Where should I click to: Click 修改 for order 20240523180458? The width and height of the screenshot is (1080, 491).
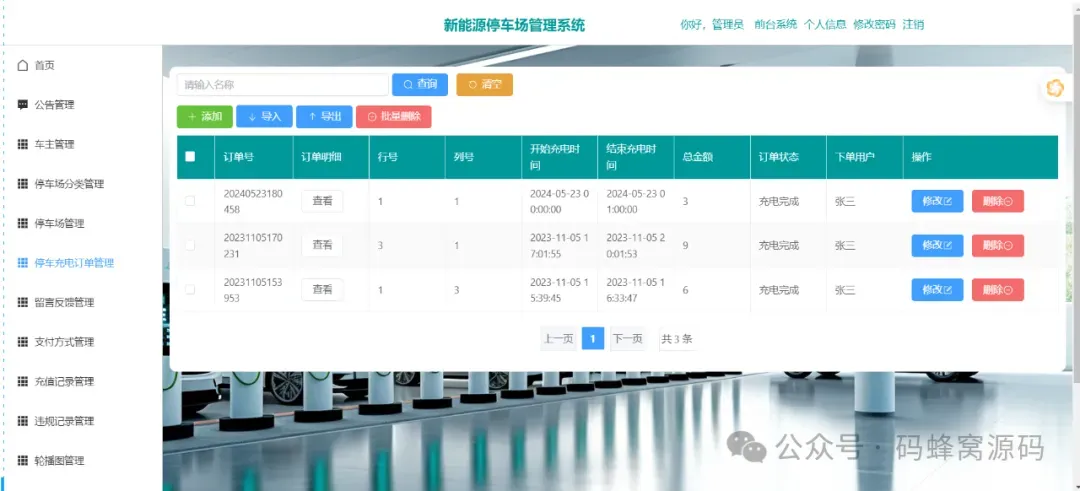click(937, 201)
